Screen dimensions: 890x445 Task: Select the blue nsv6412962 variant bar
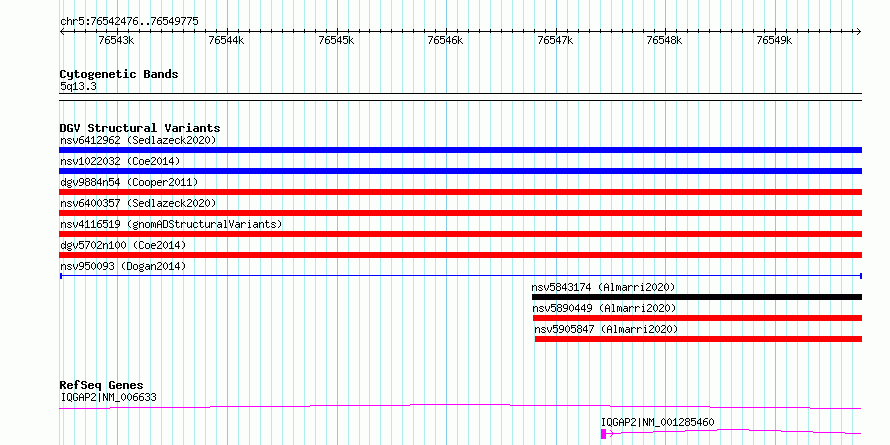[460, 150]
